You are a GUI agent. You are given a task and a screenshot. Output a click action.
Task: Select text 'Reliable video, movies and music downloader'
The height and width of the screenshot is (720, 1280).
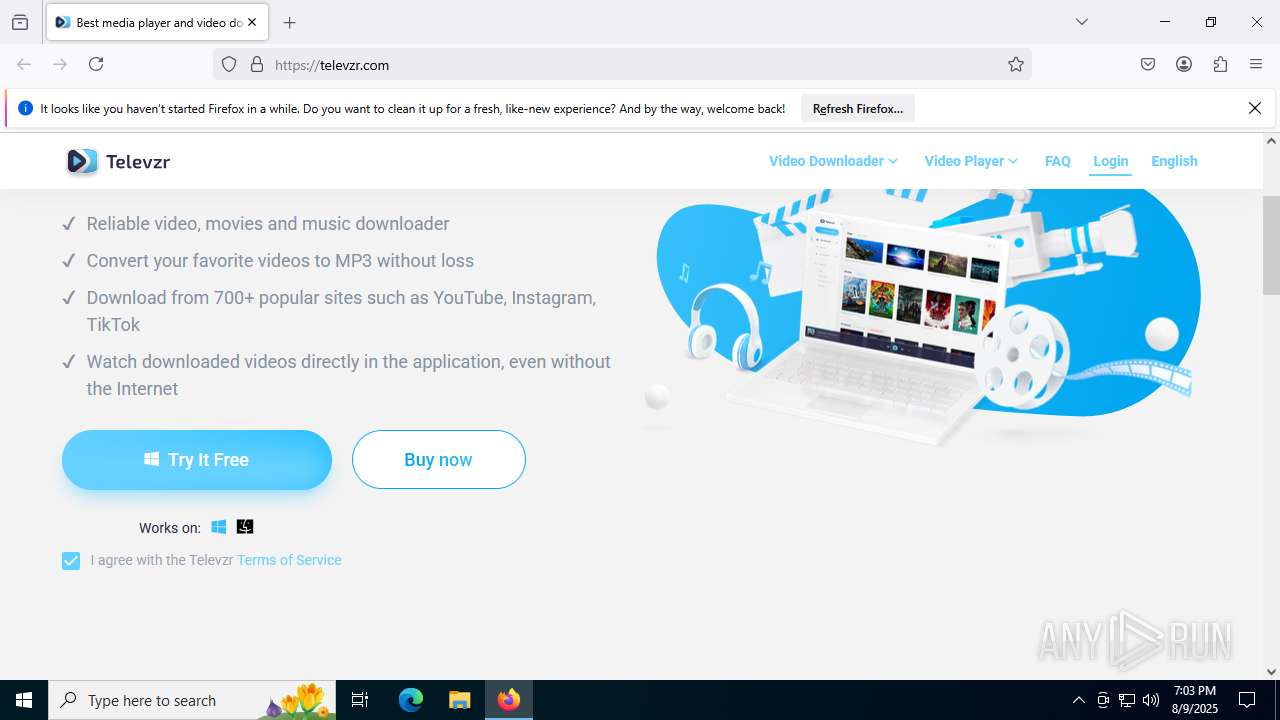[268, 224]
